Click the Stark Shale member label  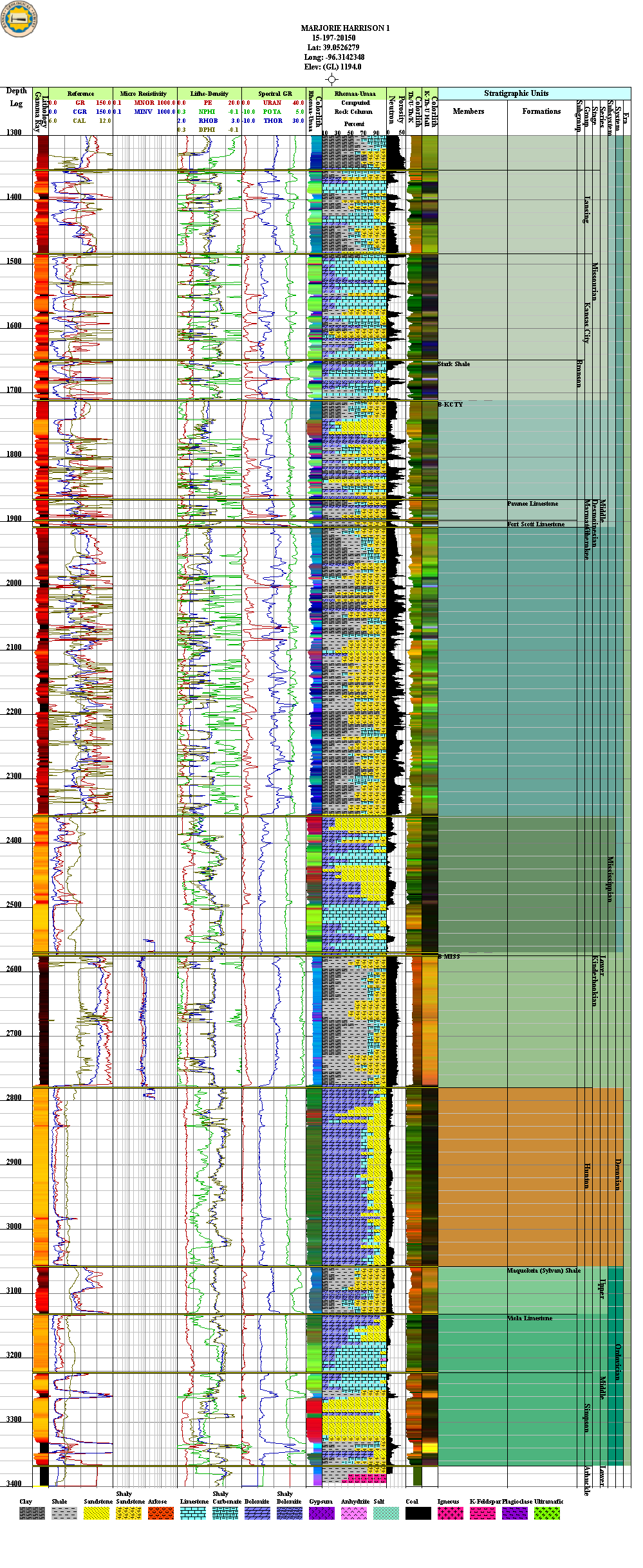click(454, 364)
